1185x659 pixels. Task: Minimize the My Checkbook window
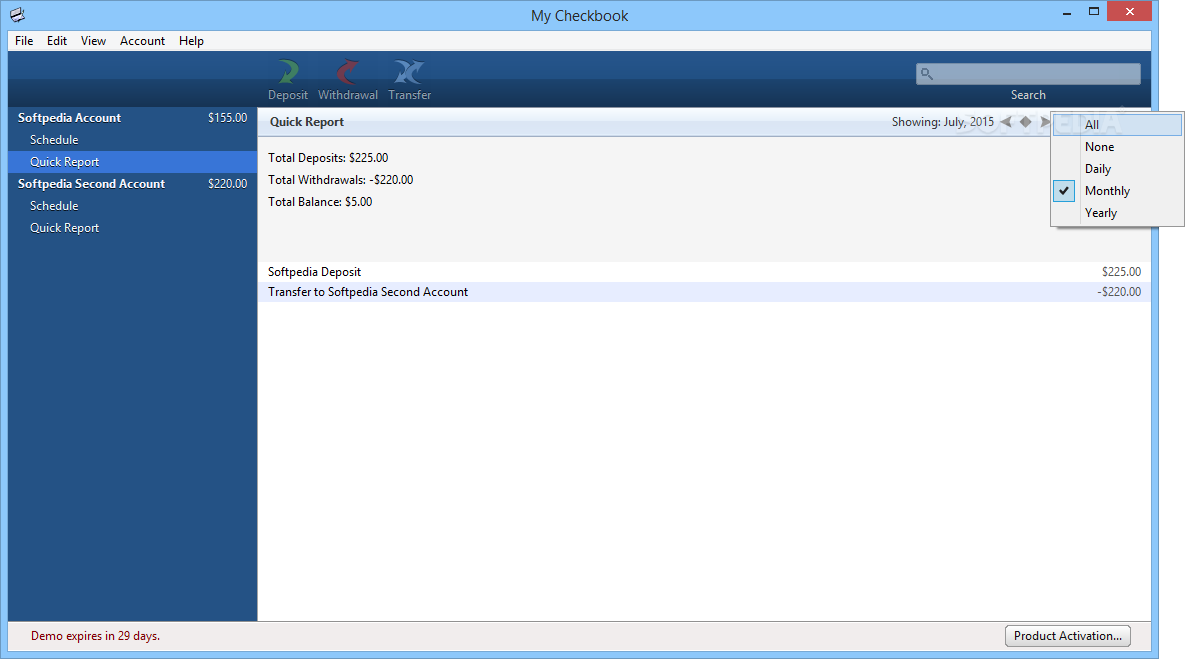click(1067, 12)
